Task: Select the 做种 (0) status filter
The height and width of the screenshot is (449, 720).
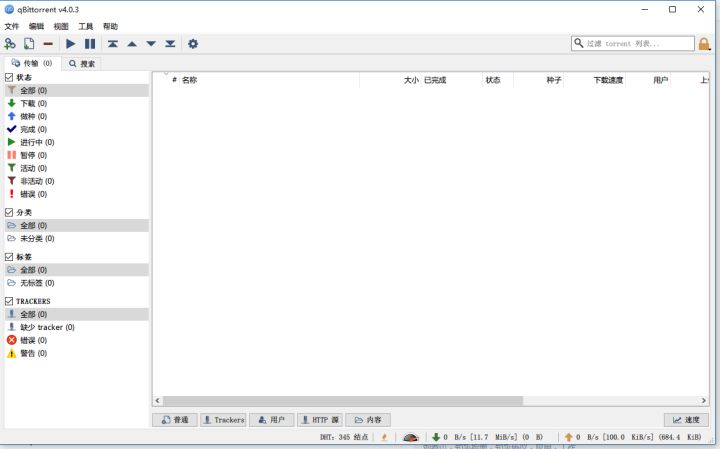Action: [x=77, y=116]
